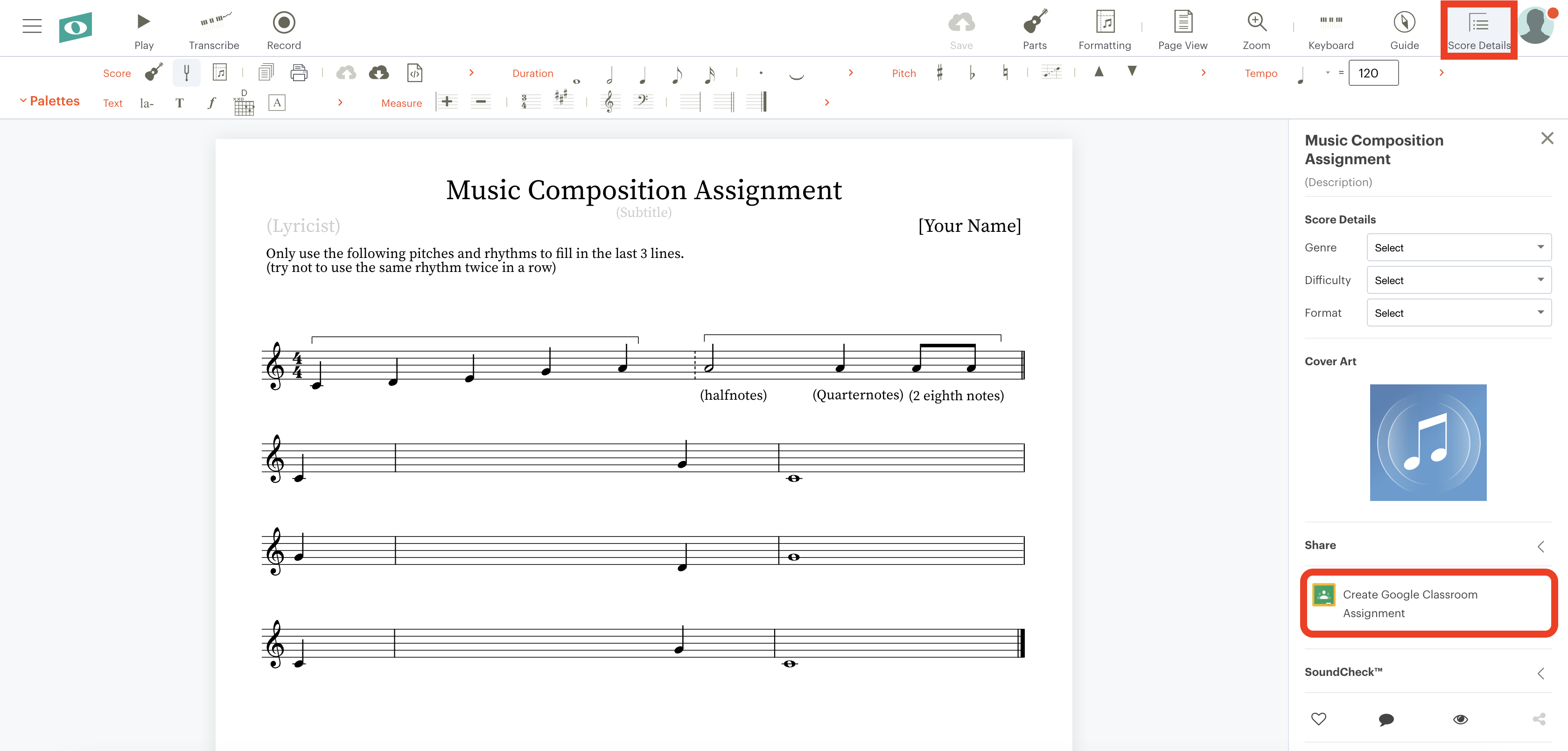Click the embed code document icon
Screen dimensions: 1568x751
(x=414, y=73)
